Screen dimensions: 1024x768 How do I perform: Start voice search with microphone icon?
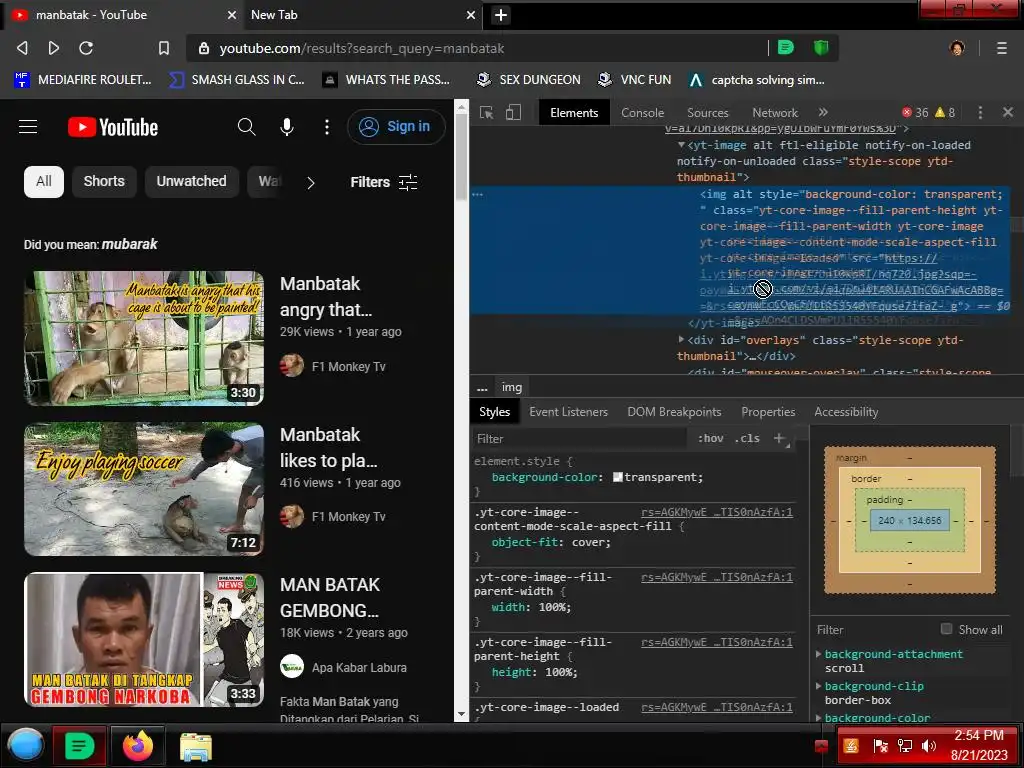tap(287, 127)
